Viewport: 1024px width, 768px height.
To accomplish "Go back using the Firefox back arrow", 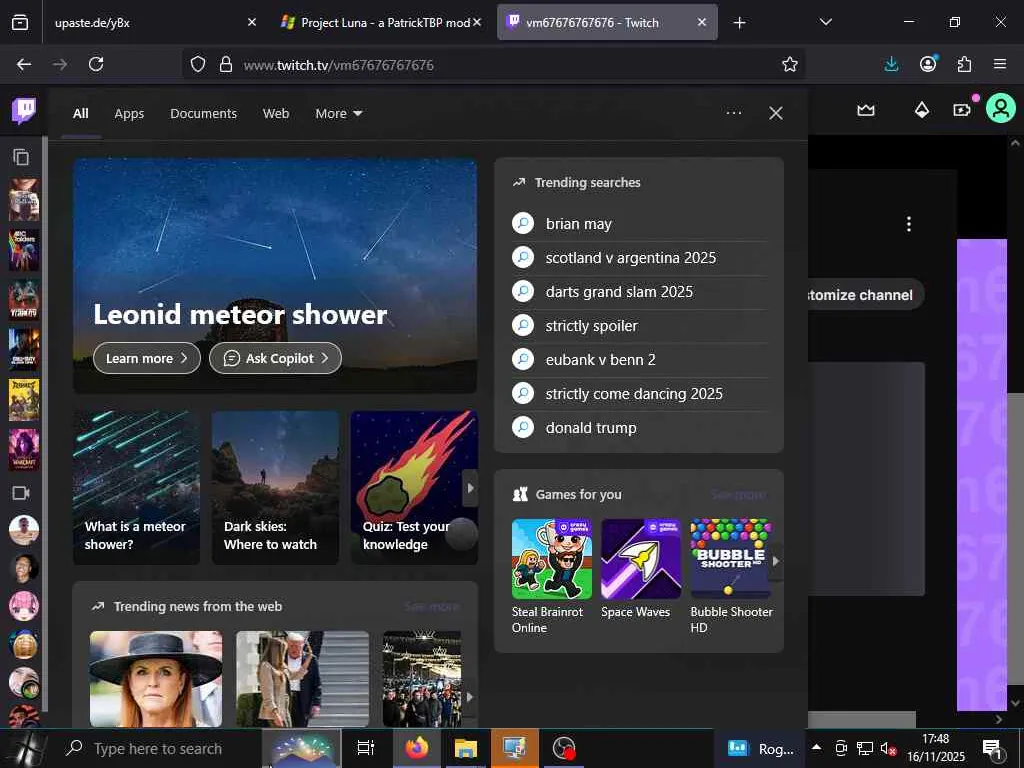I will (24, 64).
